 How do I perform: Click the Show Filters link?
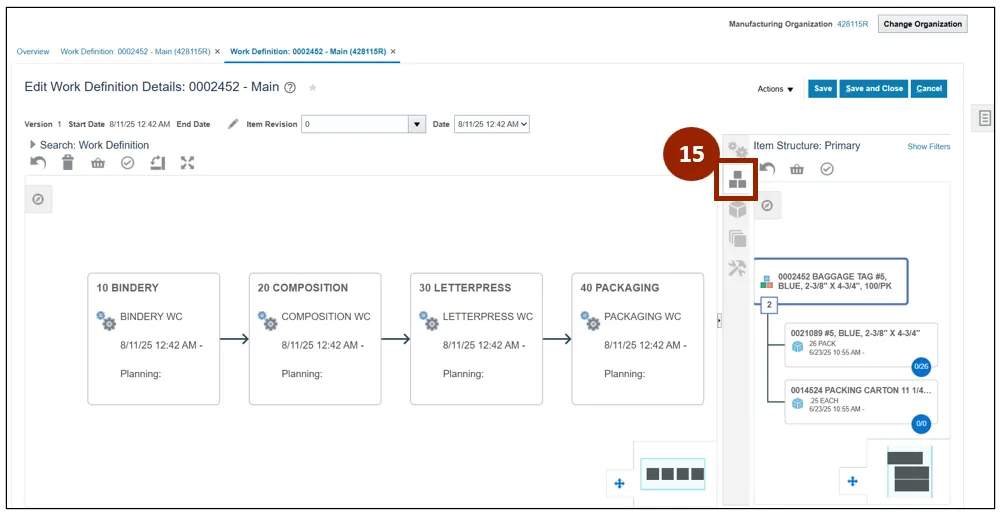pos(929,146)
